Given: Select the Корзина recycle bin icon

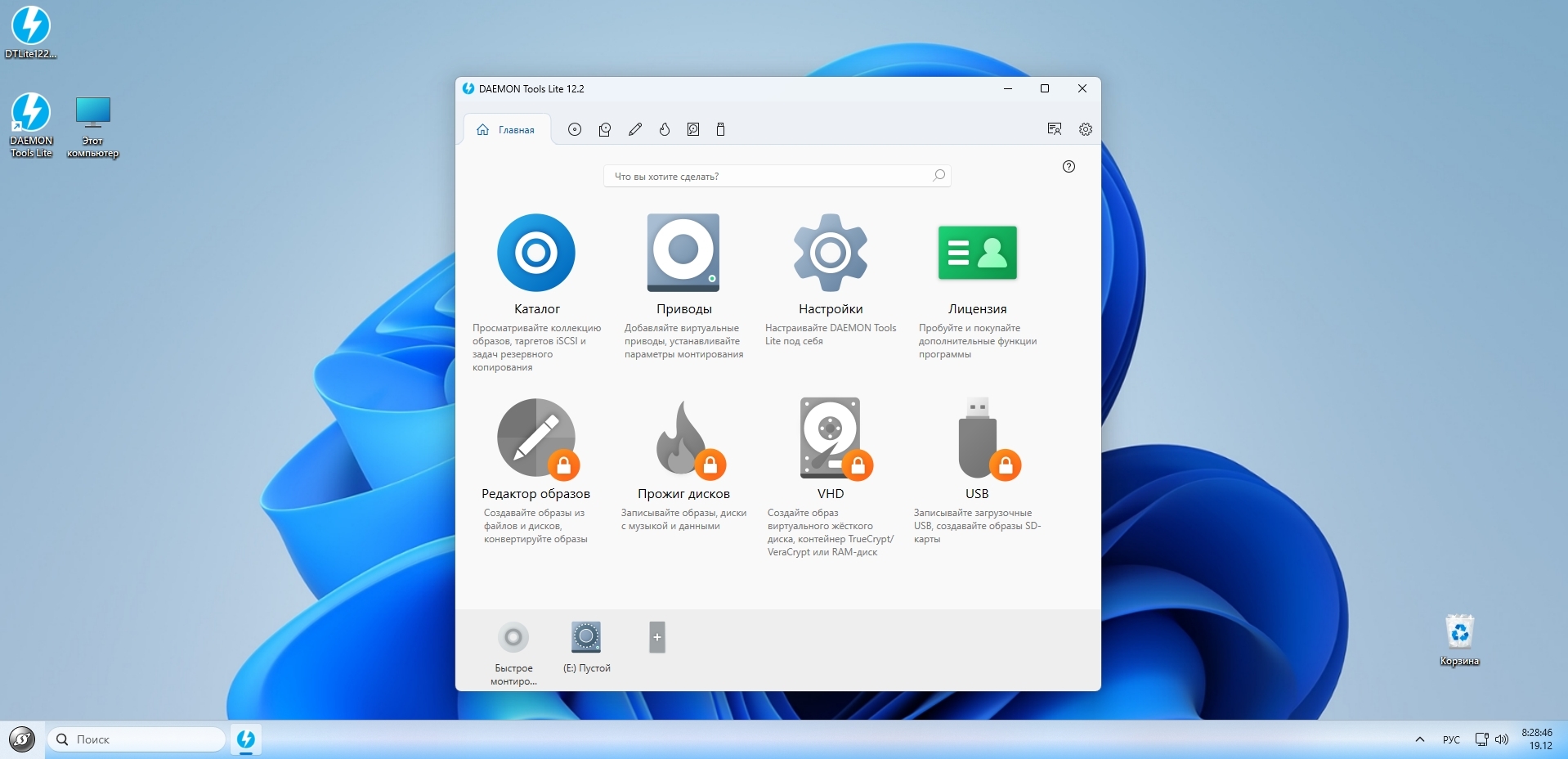Looking at the screenshot, I should click(1459, 640).
